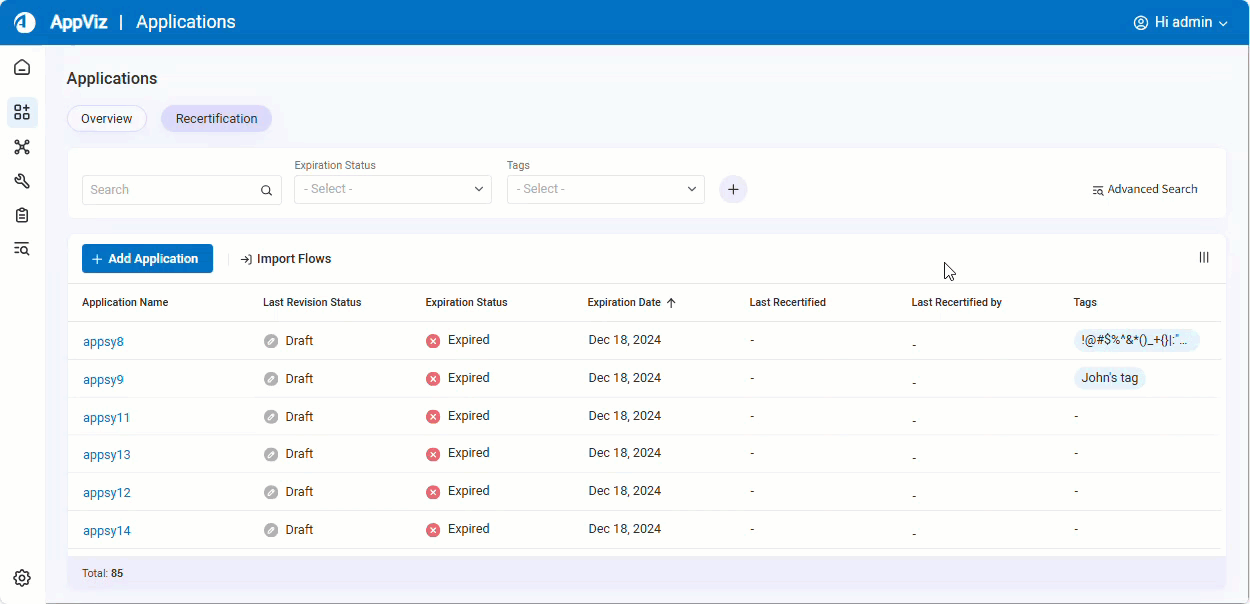Click the Import Flows button
Viewport: 1250px width, 604px height.
click(x=286, y=258)
